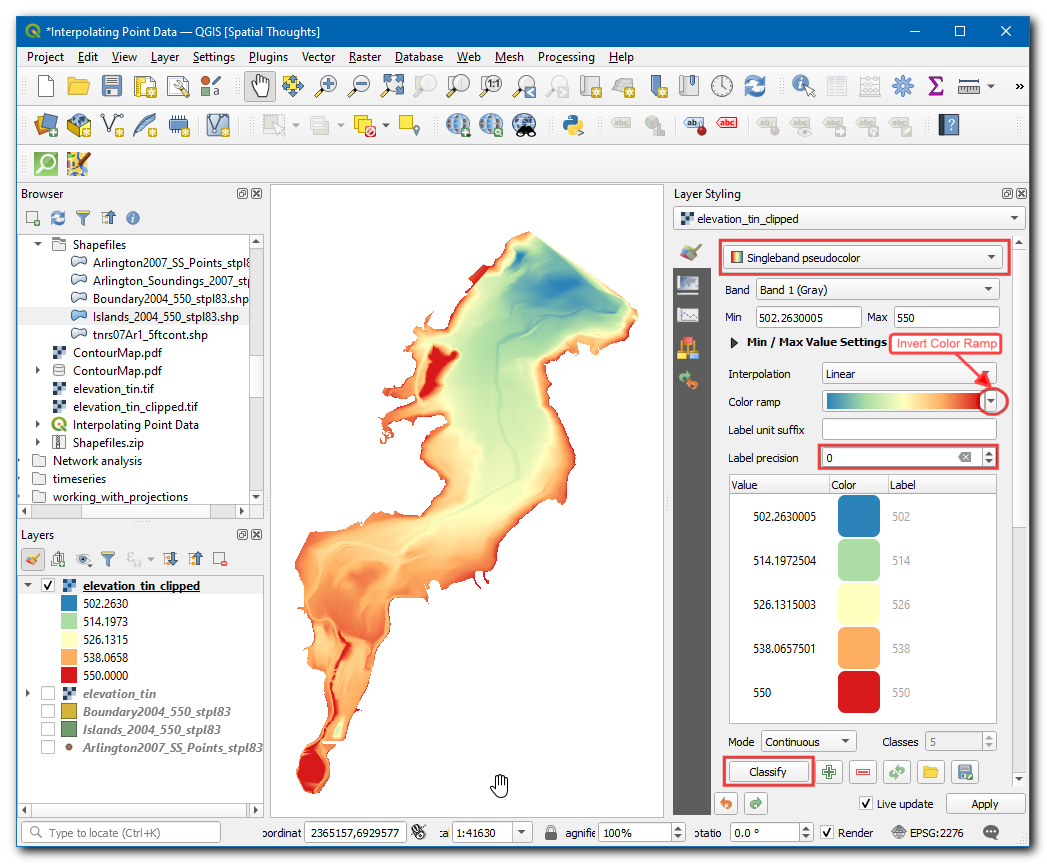Open the Histogram tab in Layer Styling
This screenshot has height=864, width=1047.
click(688, 316)
